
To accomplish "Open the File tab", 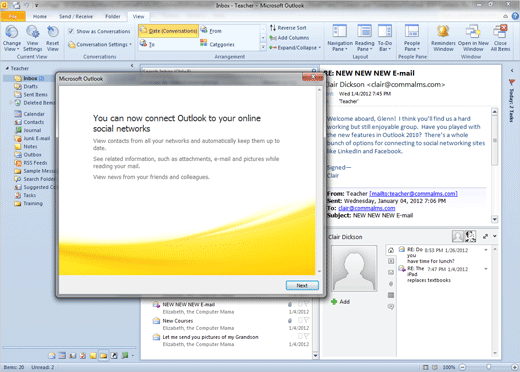I will [x=13, y=16].
